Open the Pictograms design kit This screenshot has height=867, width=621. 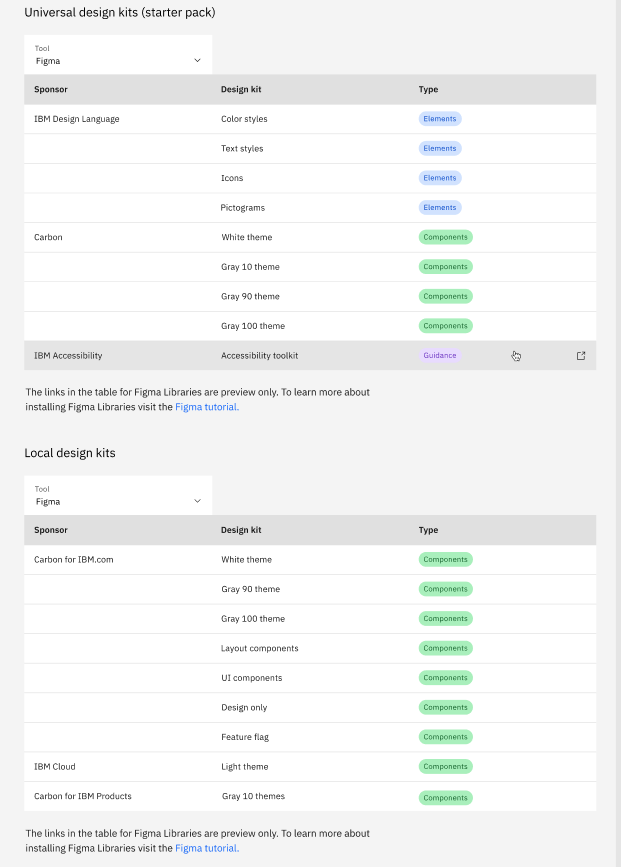(x=243, y=208)
